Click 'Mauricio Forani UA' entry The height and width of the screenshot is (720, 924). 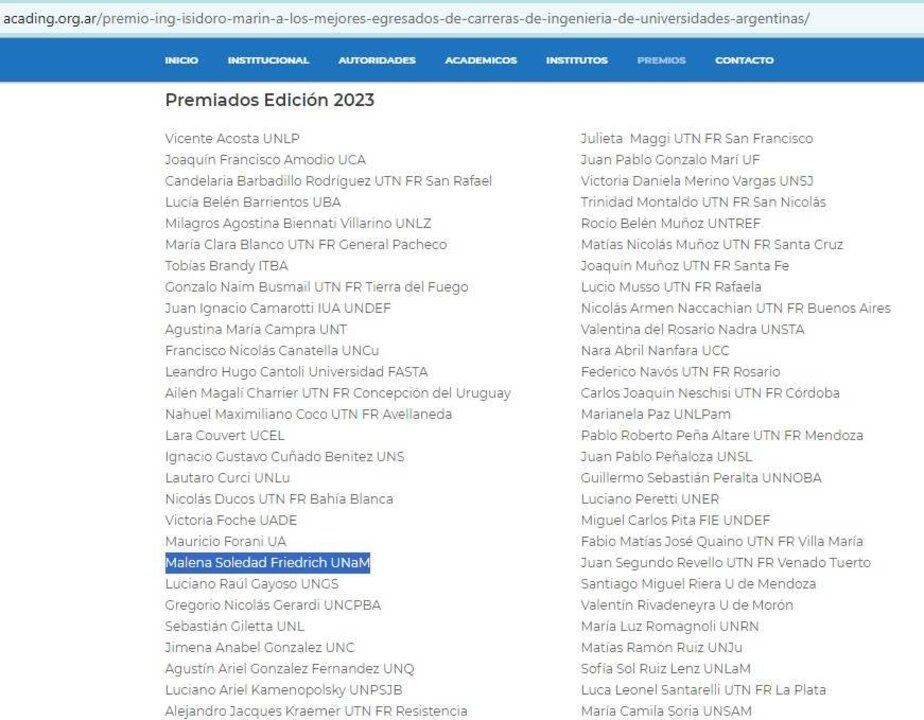(226, 541)
